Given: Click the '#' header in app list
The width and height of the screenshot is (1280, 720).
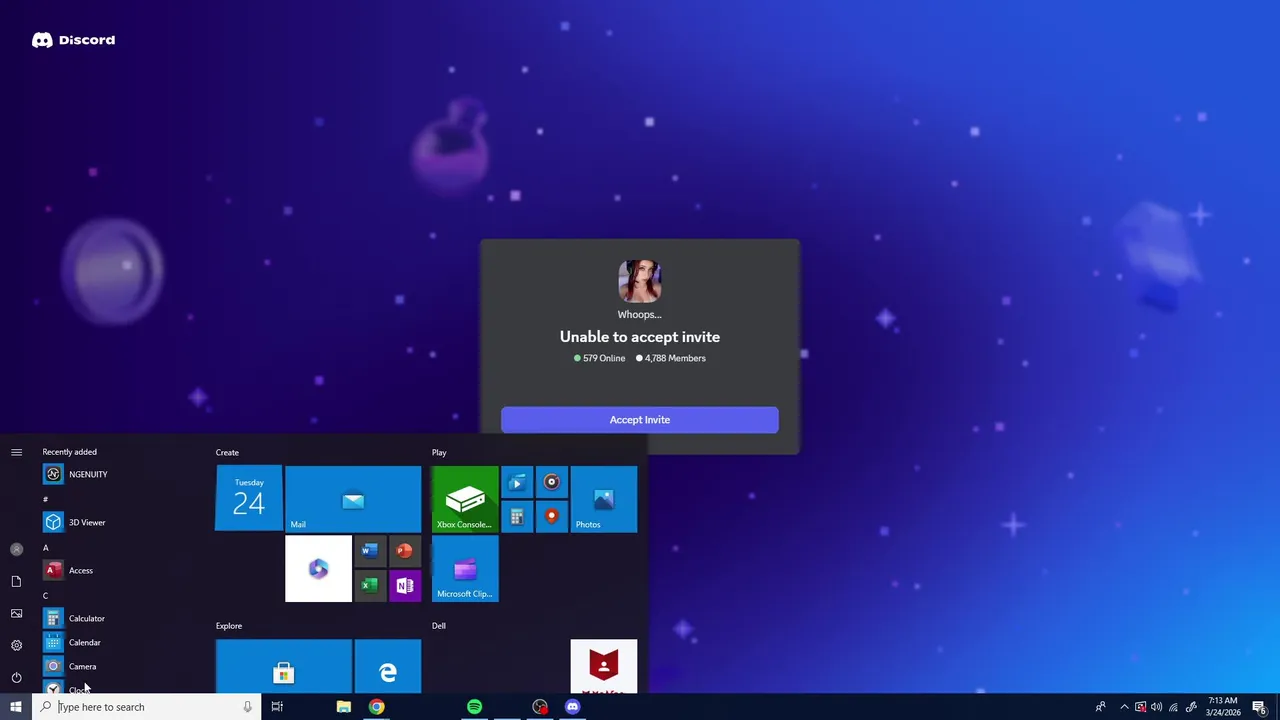Looking at the screenshot, I should tap(45, 499).
